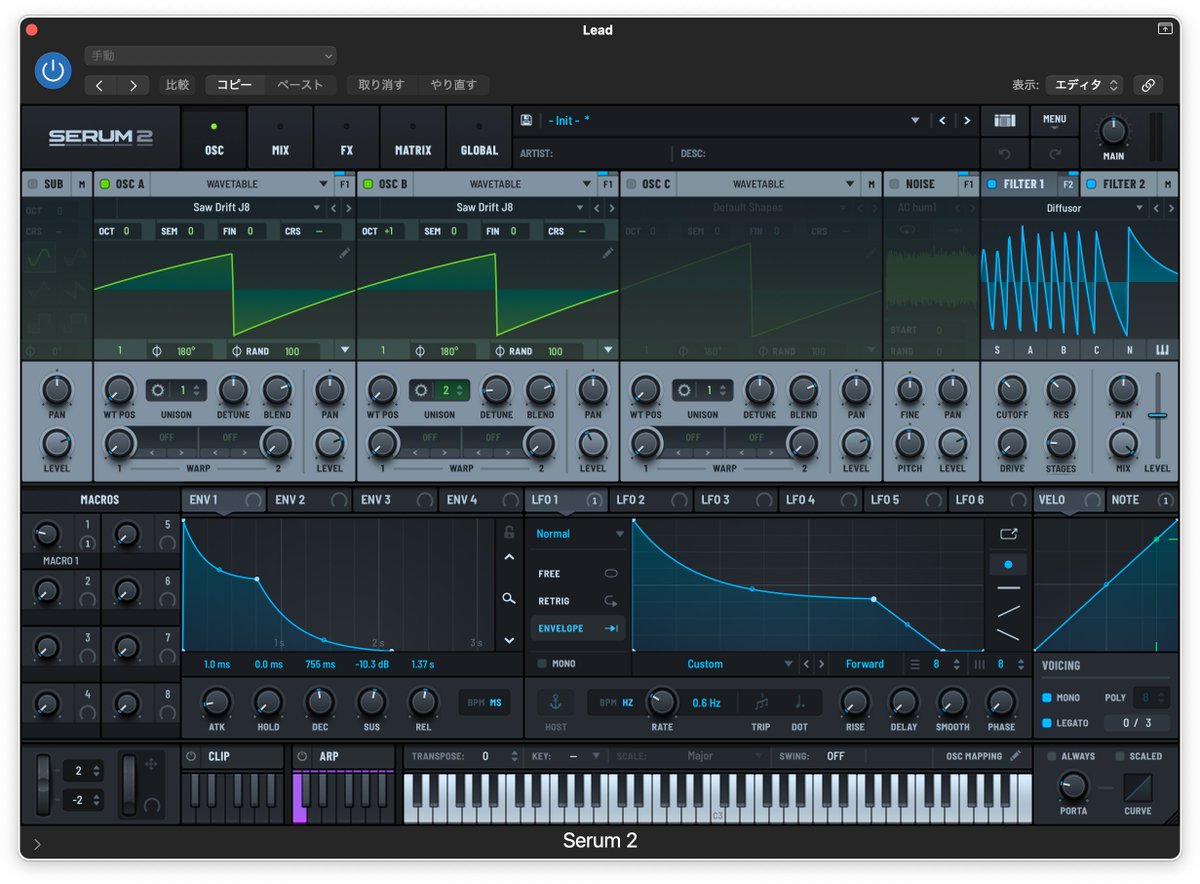Switch to the MIX tab

(280, 139)
